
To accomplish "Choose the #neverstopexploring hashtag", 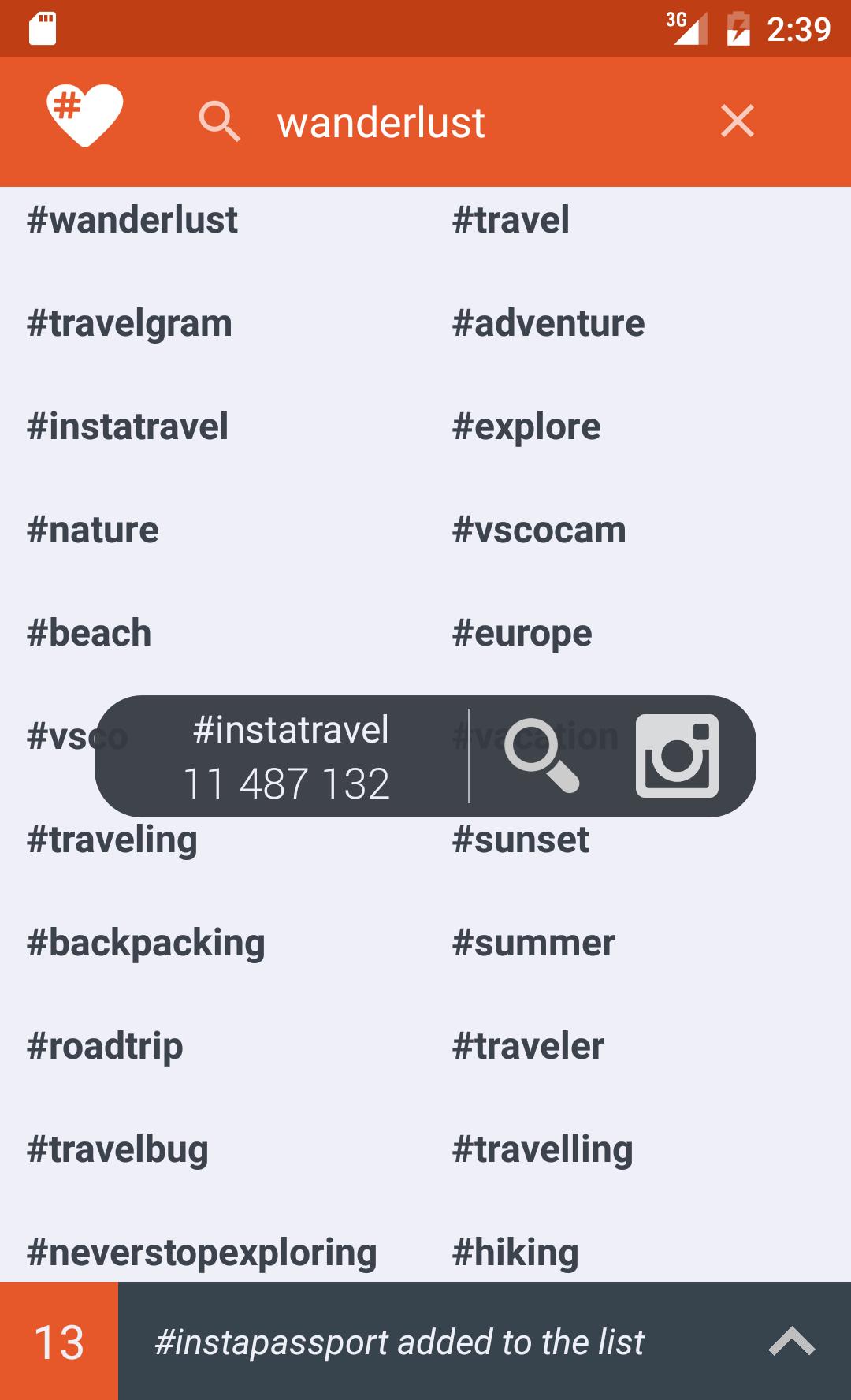I will coord(202,1252).
